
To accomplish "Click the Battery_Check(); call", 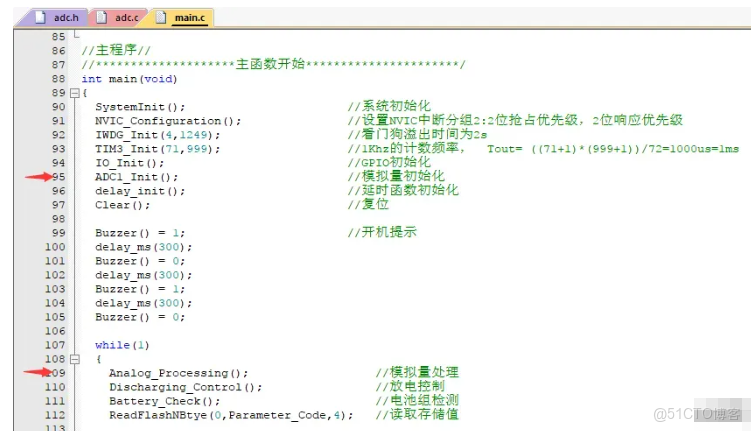I will (165, 401).
